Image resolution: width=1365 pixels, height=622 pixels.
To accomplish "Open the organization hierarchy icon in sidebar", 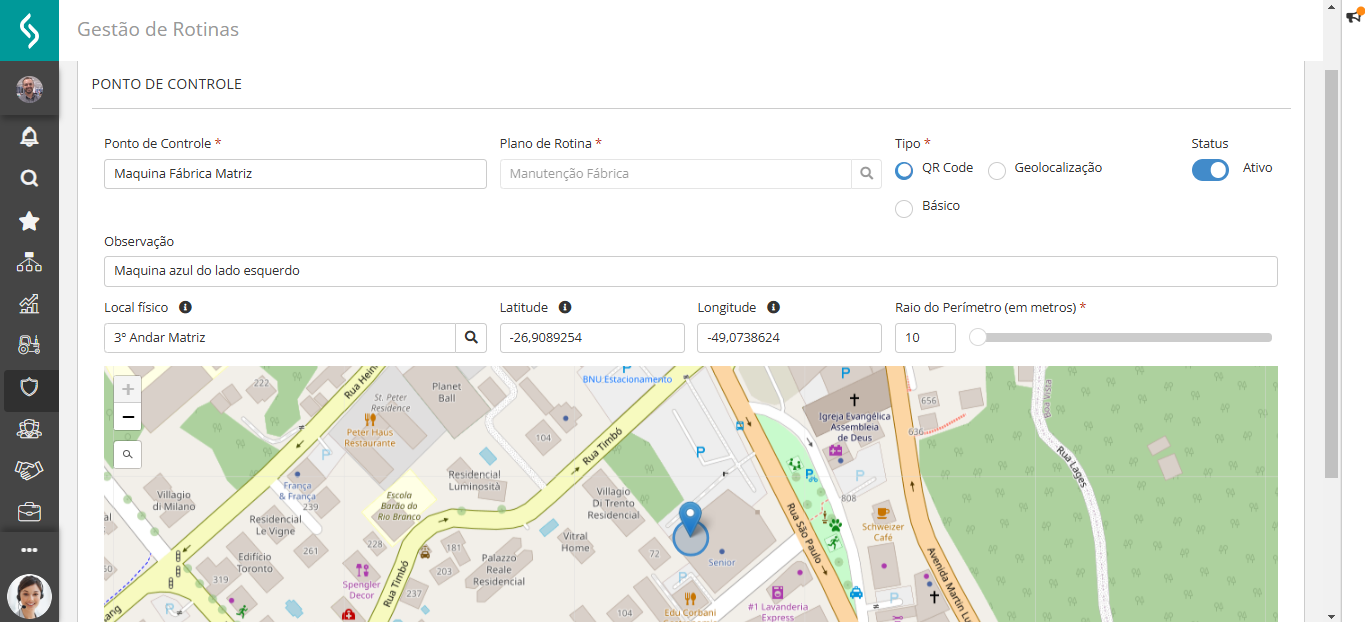I will pyautogui.click(x=29, y=263).
